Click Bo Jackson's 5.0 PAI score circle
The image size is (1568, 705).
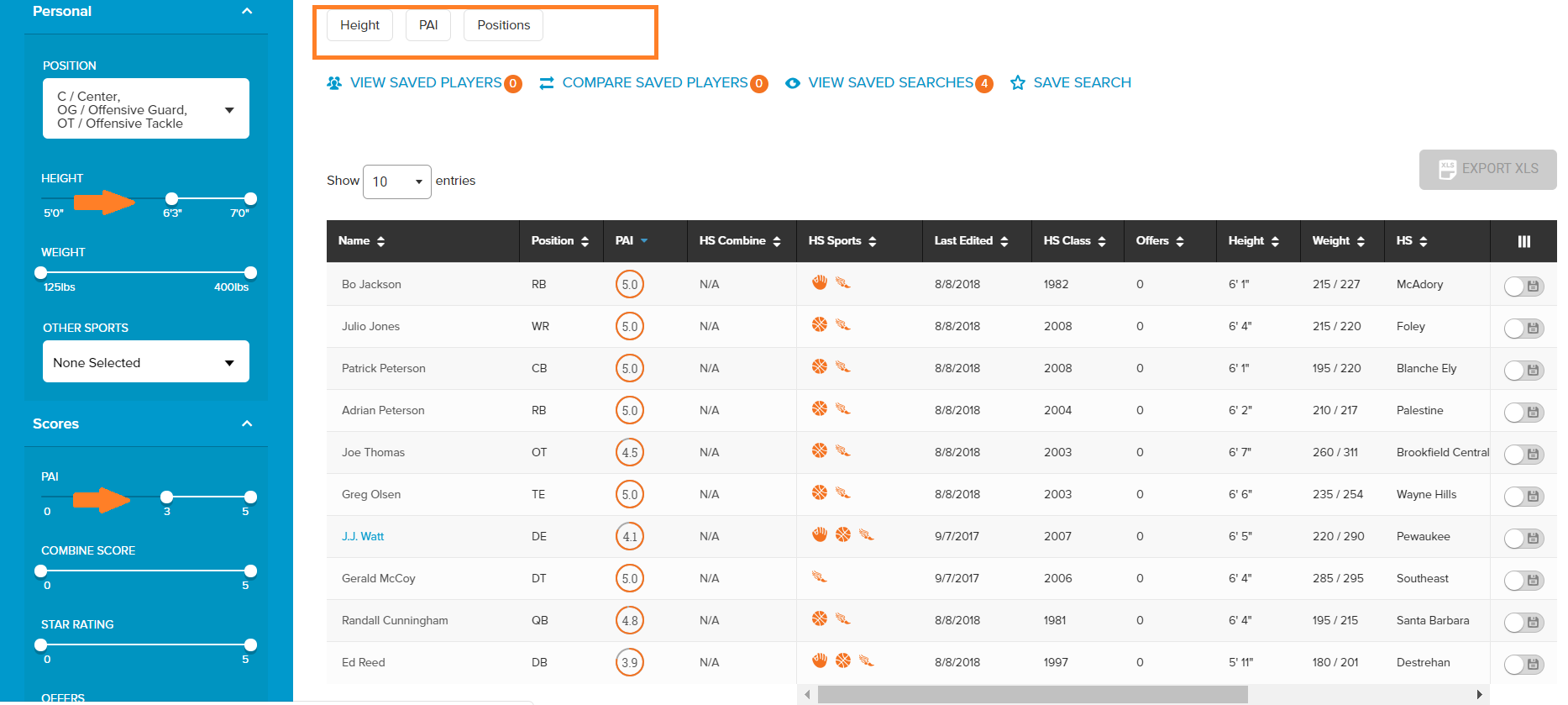(x=630, y=284)
